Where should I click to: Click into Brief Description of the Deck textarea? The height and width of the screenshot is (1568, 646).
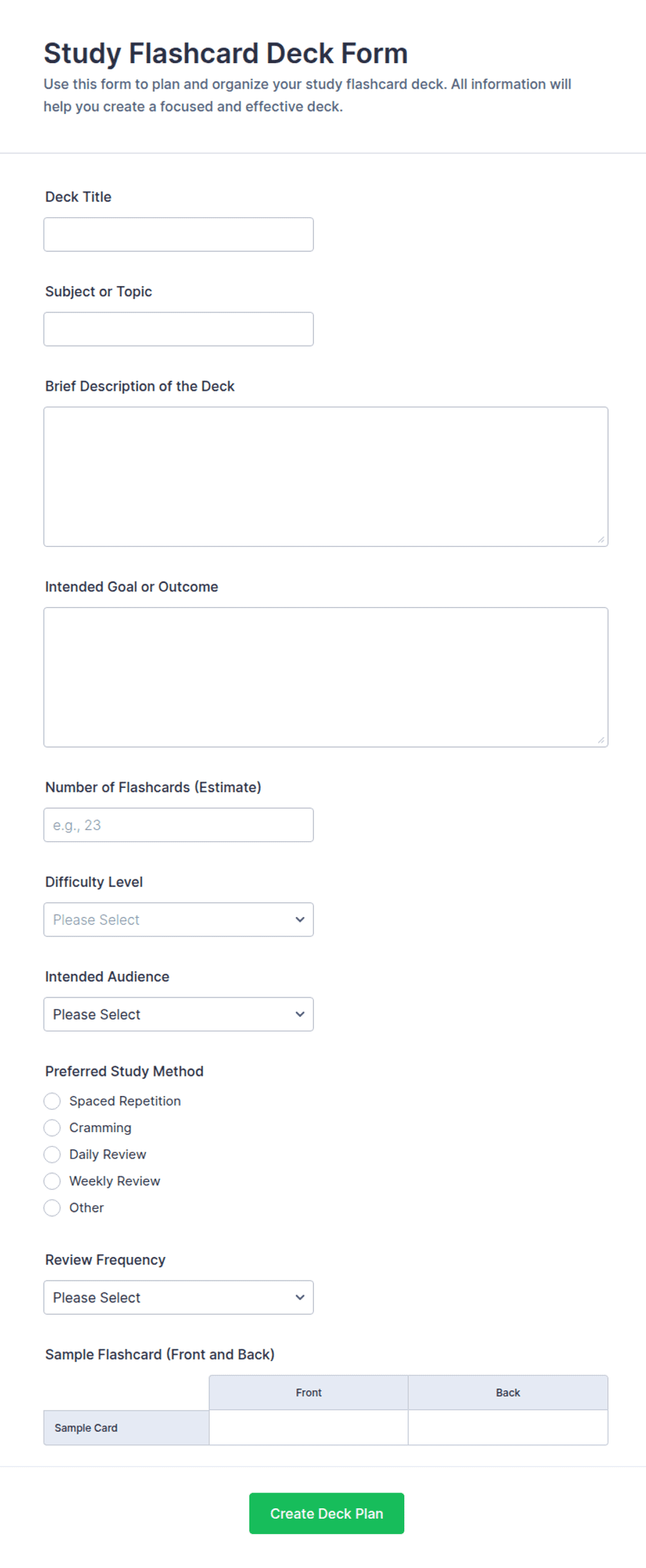[326, 477]
